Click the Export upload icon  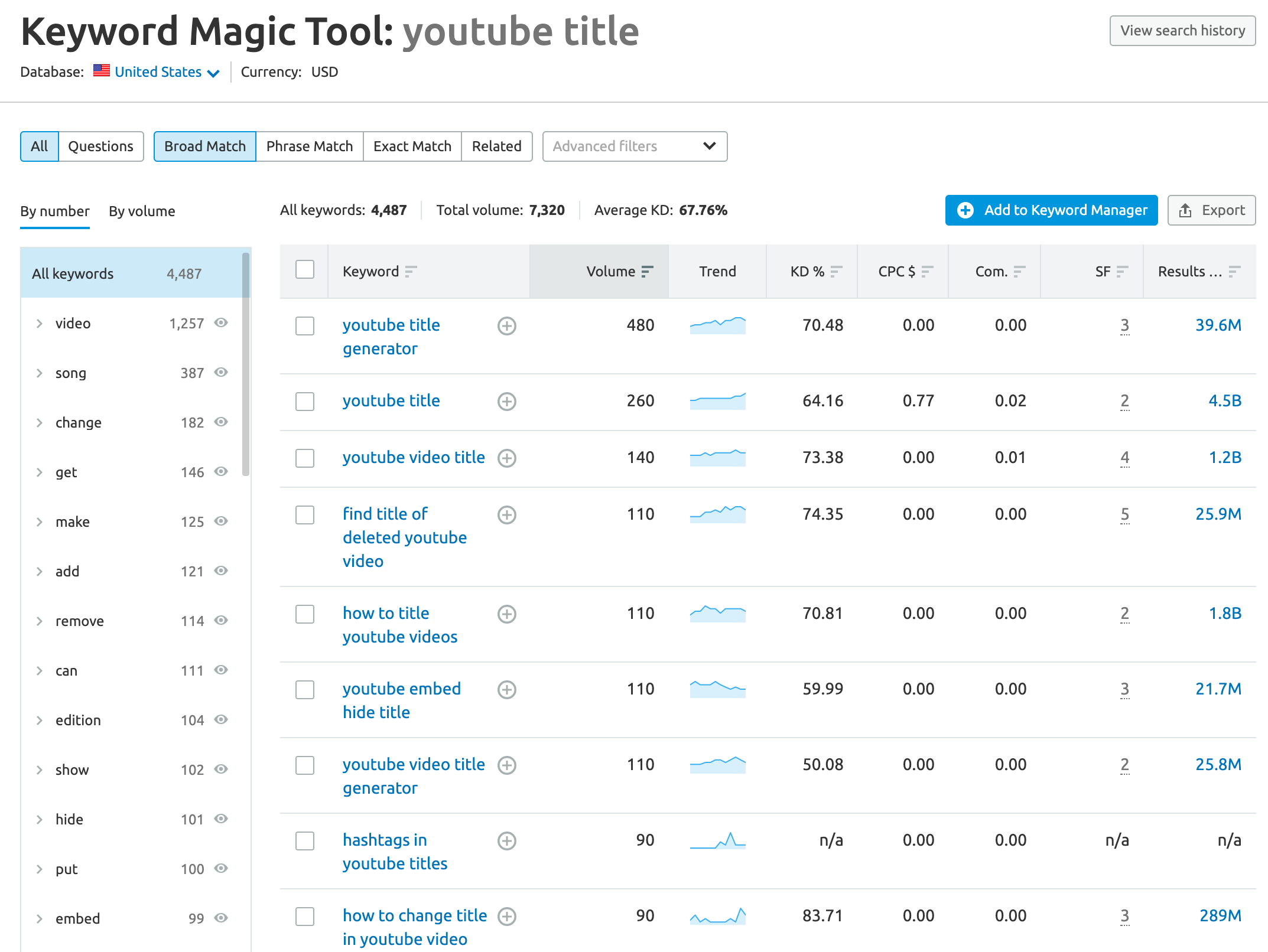[x=1185, y=211]
